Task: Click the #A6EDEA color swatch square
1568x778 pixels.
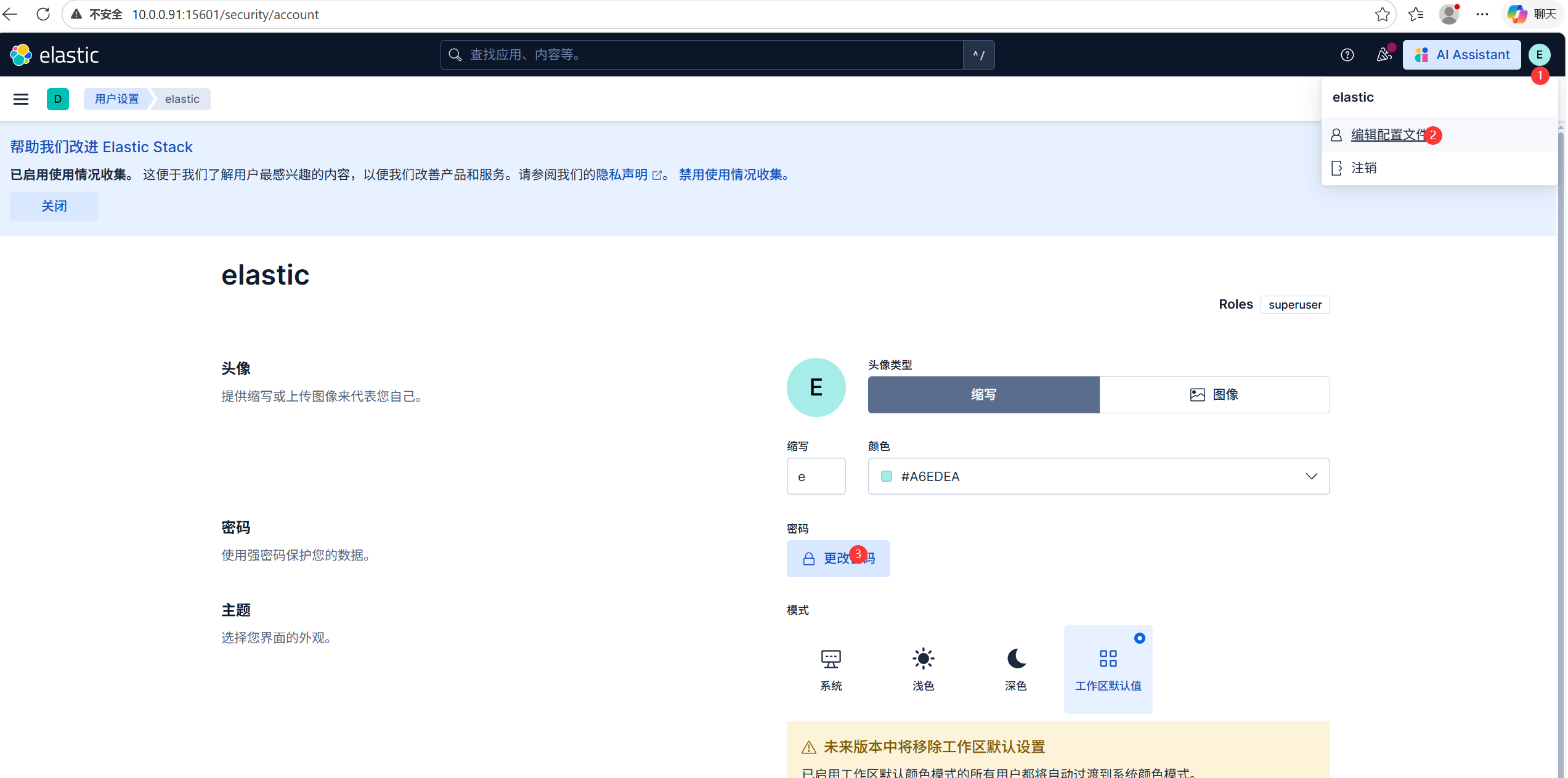Action: pyautogui.click(x=887, y=476)
